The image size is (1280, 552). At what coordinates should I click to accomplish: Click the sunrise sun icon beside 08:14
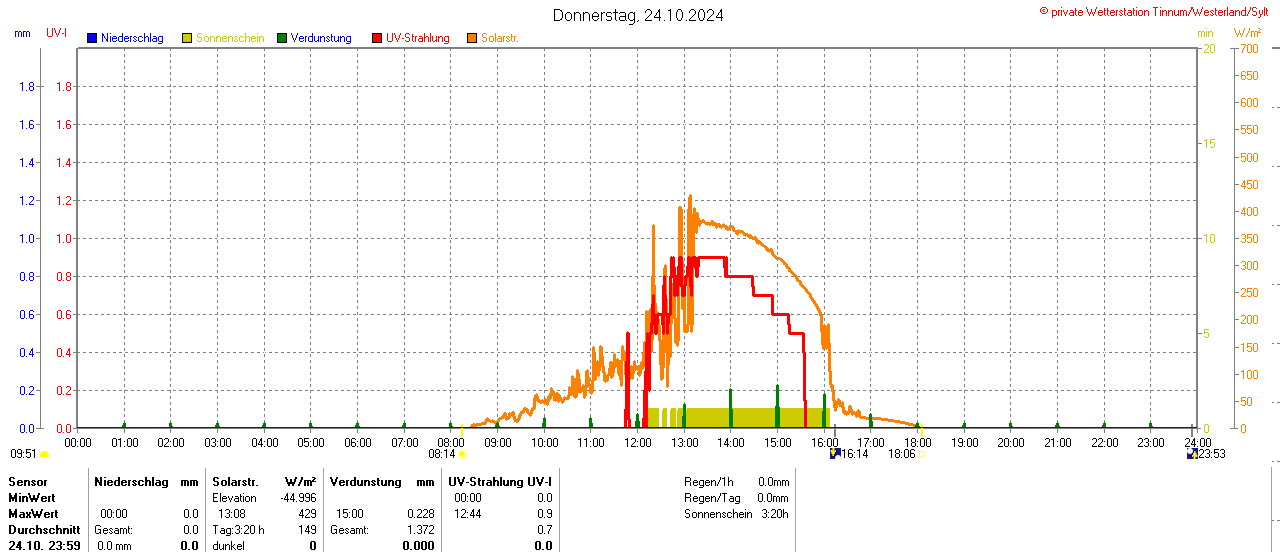click(x=462, y=454)
